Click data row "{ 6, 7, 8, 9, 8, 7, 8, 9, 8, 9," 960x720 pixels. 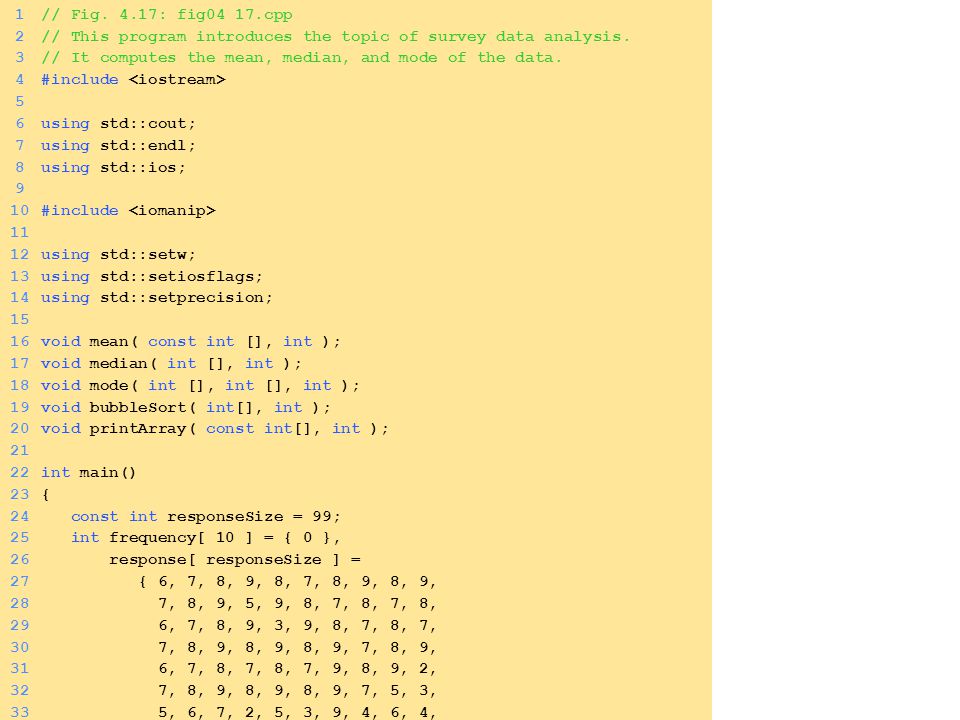click(x=287, y=582)
